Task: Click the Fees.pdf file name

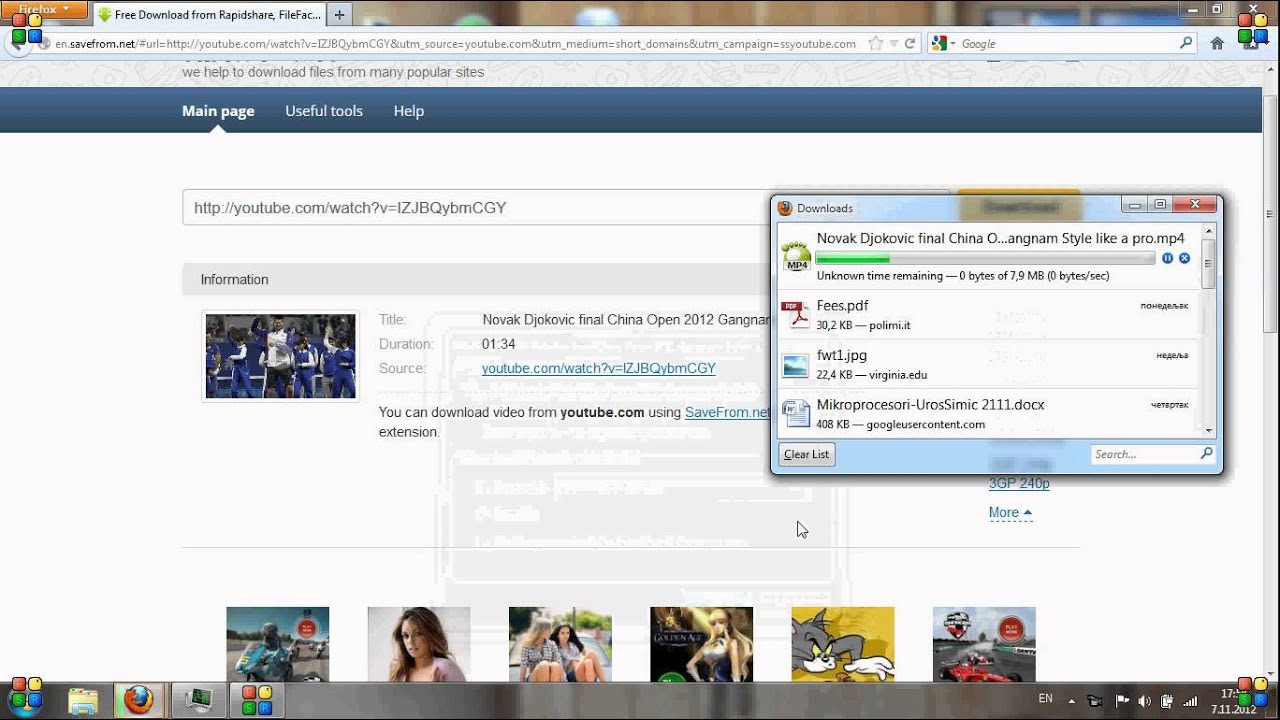Action: pyautogui.click(x=842, y=306)
